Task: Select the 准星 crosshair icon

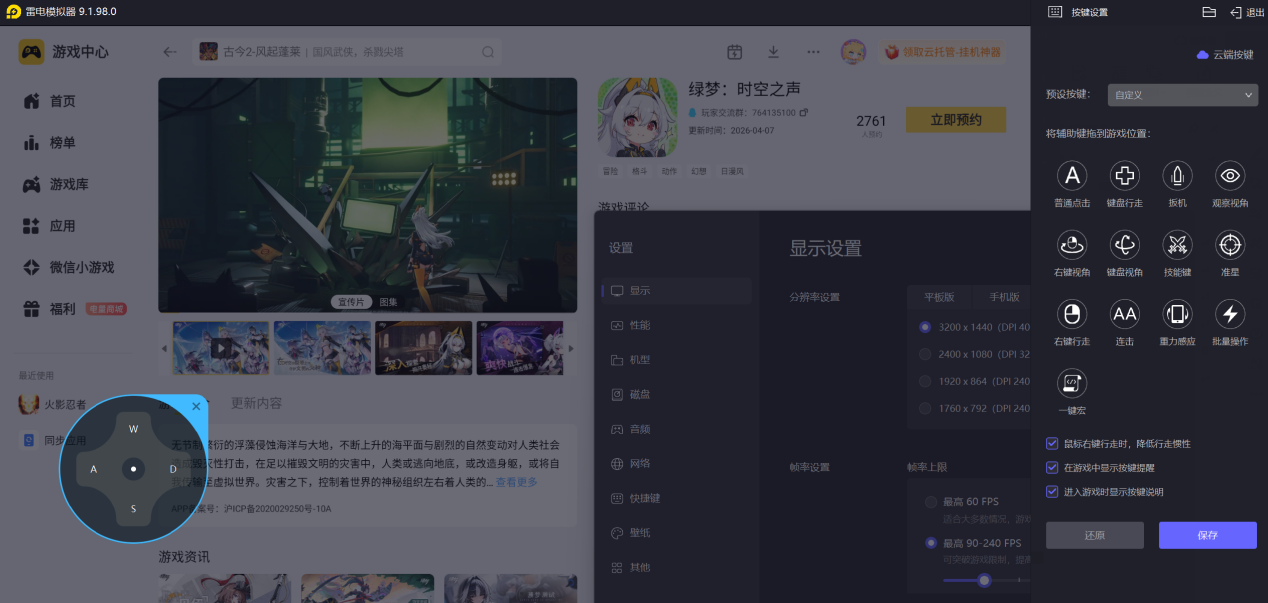Action: click(1230, 245)
